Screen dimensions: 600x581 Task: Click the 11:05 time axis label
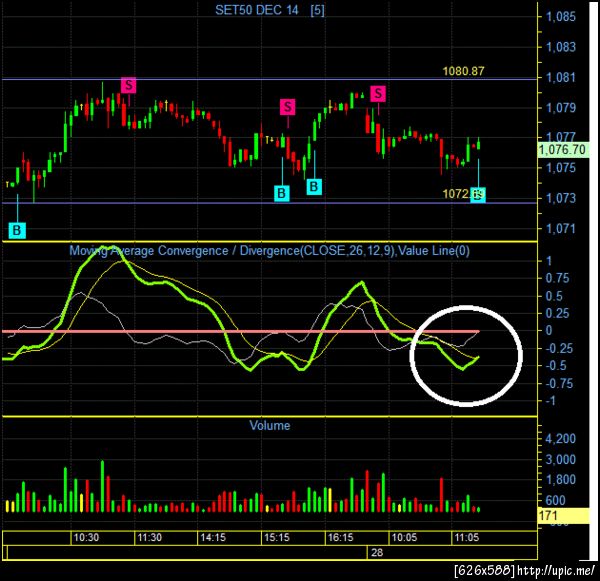pos(466,537)
